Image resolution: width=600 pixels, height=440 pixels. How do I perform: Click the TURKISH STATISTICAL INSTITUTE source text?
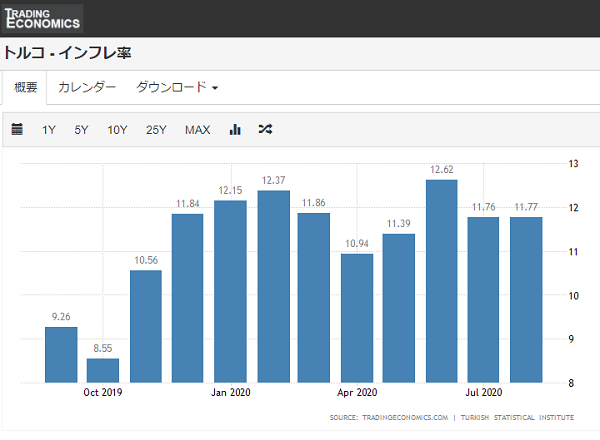click(x=517, y=417)
